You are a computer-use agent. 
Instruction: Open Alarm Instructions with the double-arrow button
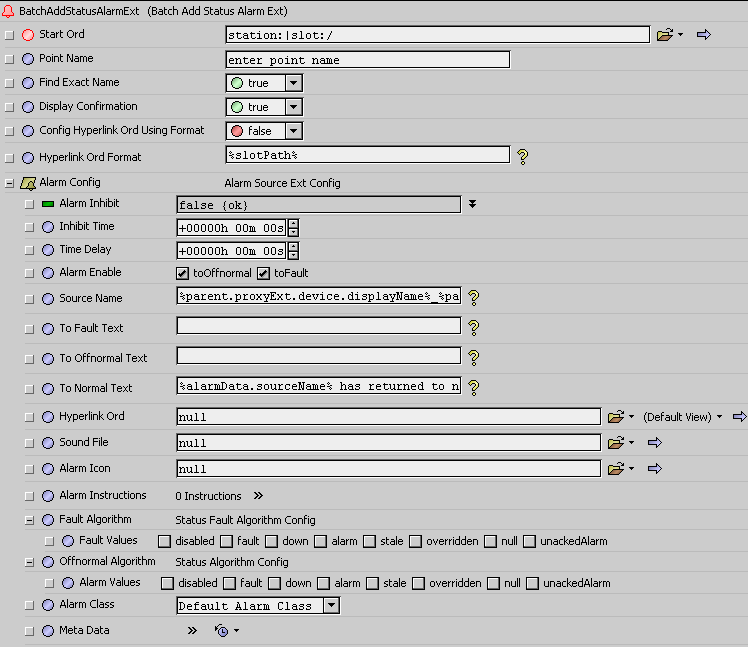pos(258,495)
